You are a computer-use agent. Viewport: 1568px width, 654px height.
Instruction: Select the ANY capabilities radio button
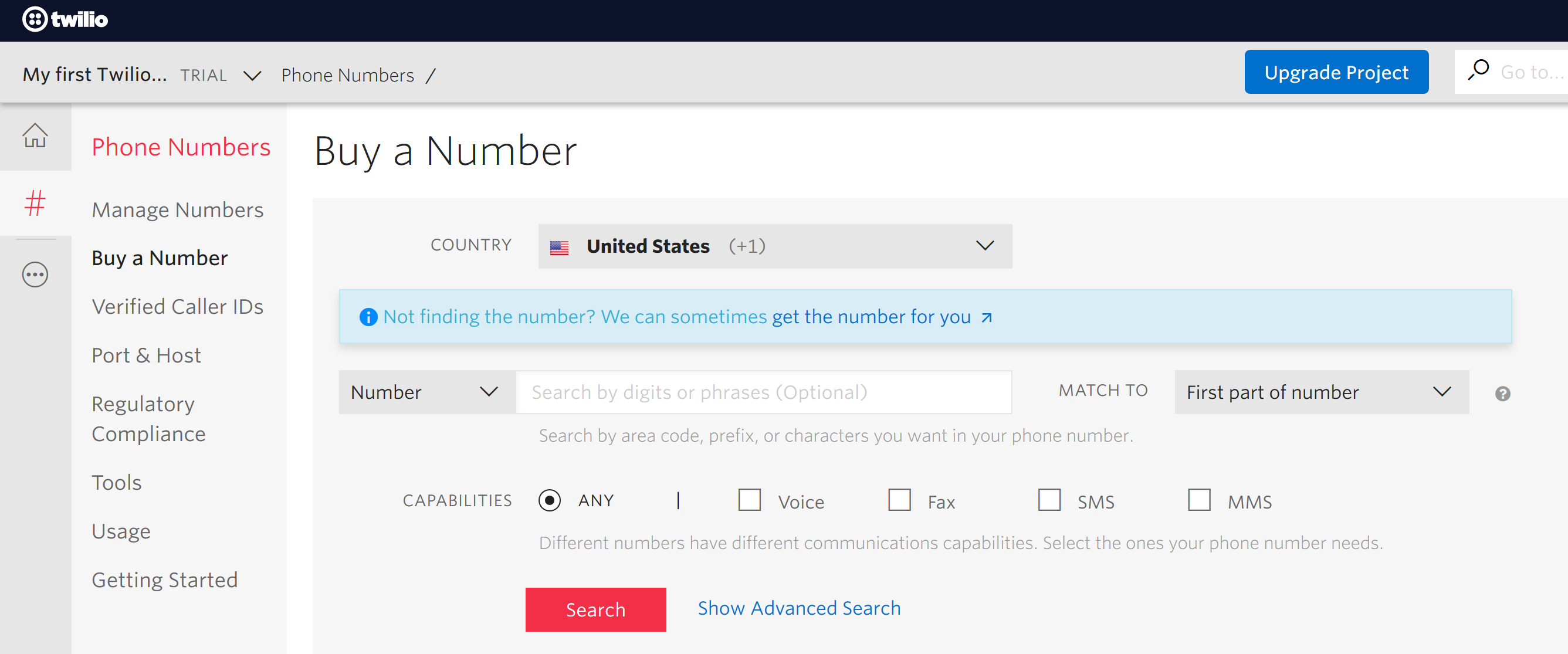(549, 500)
